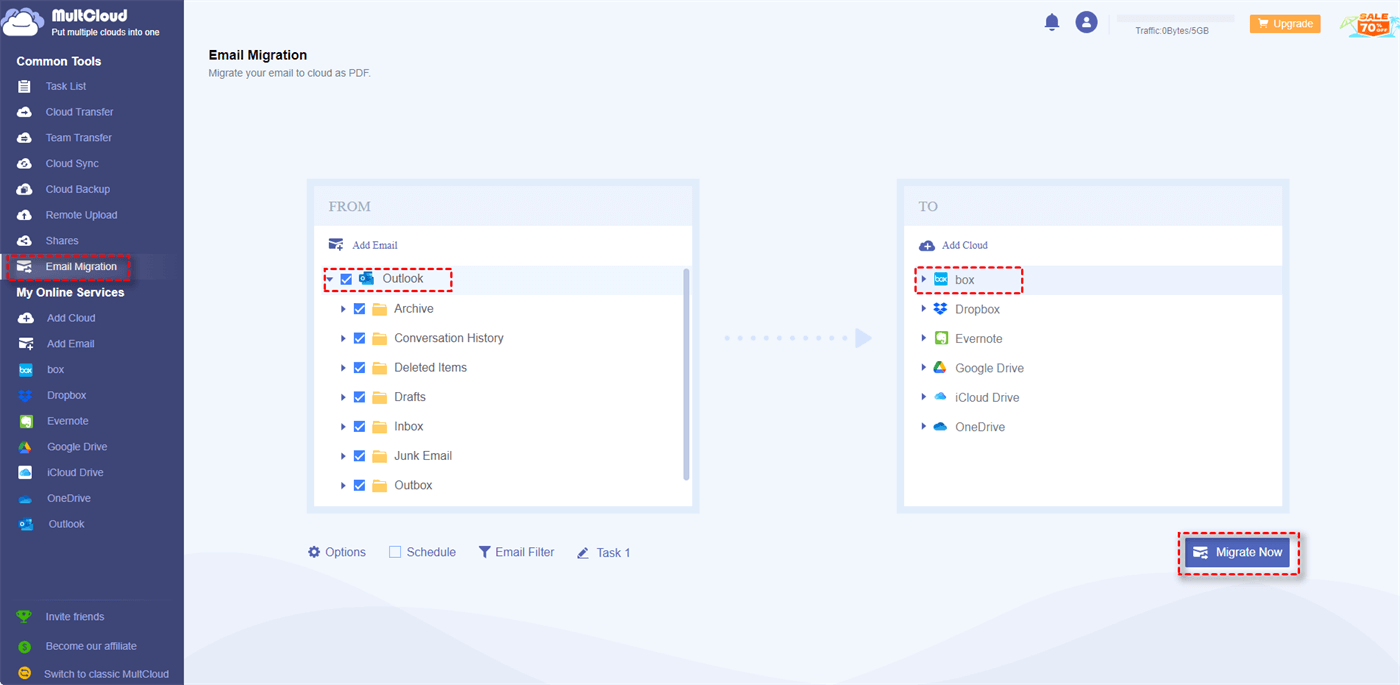Viewport: 1400px width, 685px height.
Task: Open the Task List menu item
Action: pos(66,87)
